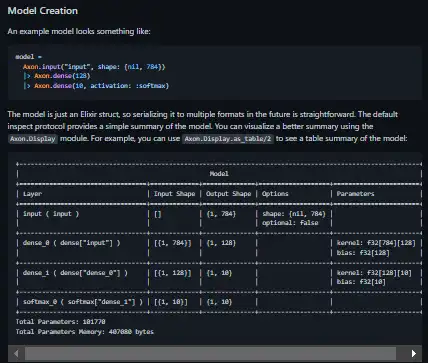Click the 'Layer' column header
Image resolution: width=428 pixels, height=363 pixels.
(x=32, y=194)
